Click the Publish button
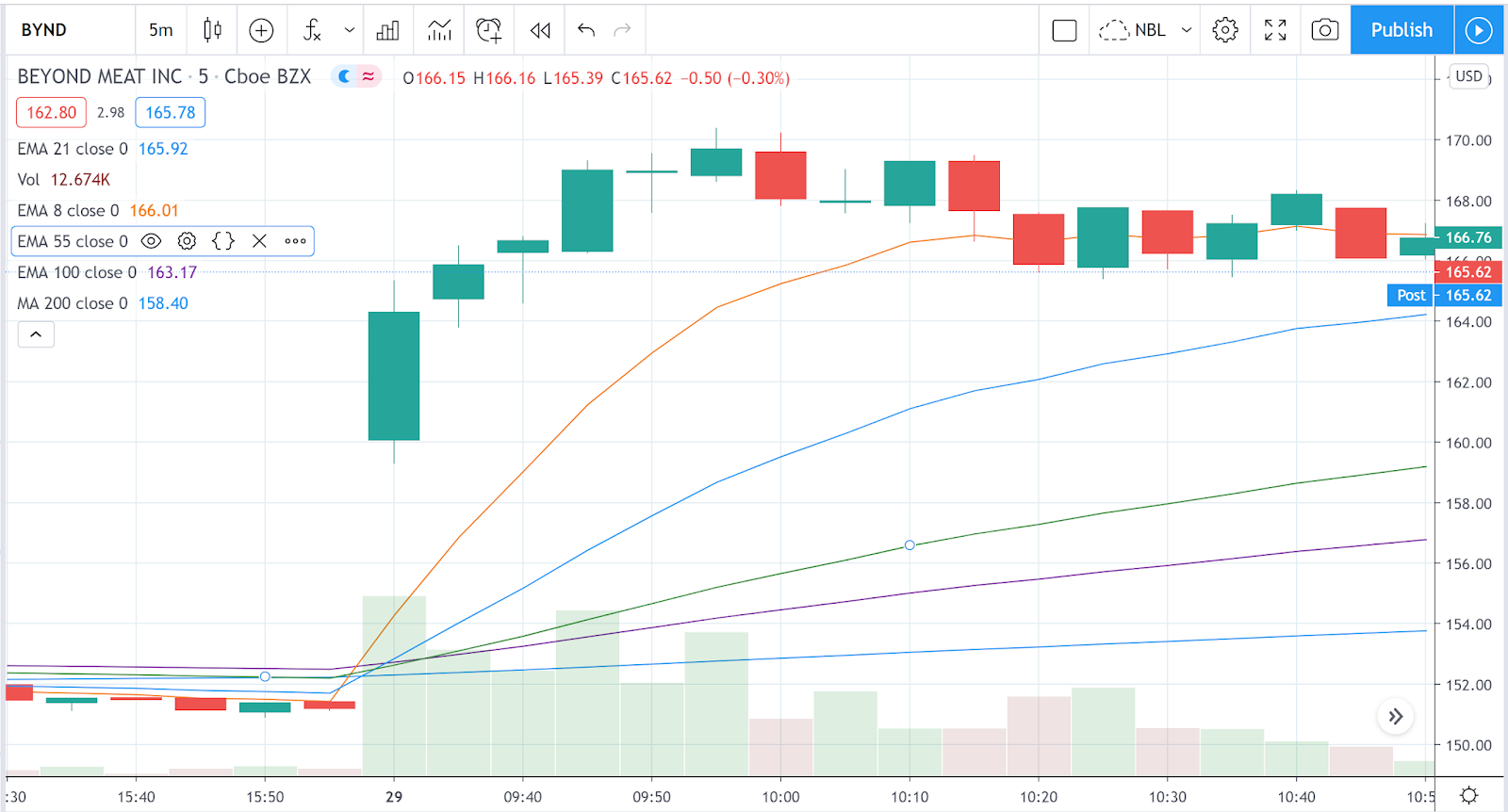Image resolution: width=1508 pixels, height=812 pixels. (x=1401, y=30)
